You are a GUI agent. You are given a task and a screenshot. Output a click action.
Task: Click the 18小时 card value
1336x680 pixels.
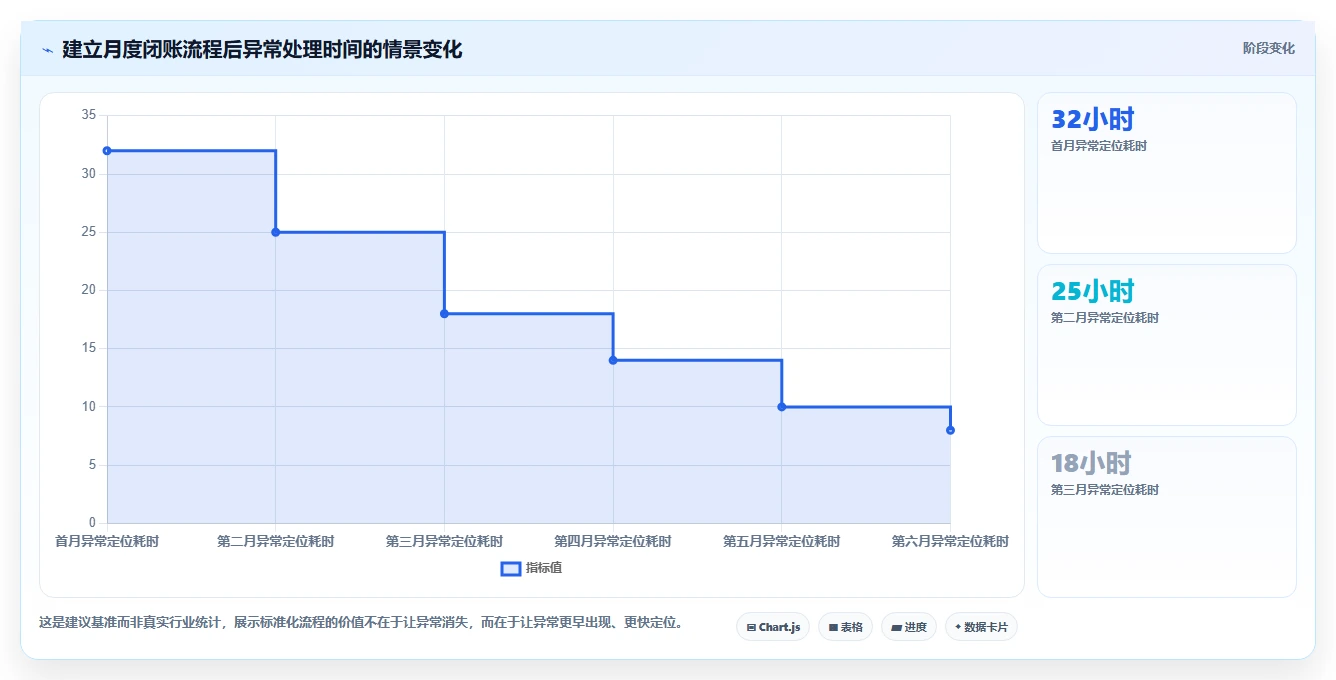(x=1091, y=464)
